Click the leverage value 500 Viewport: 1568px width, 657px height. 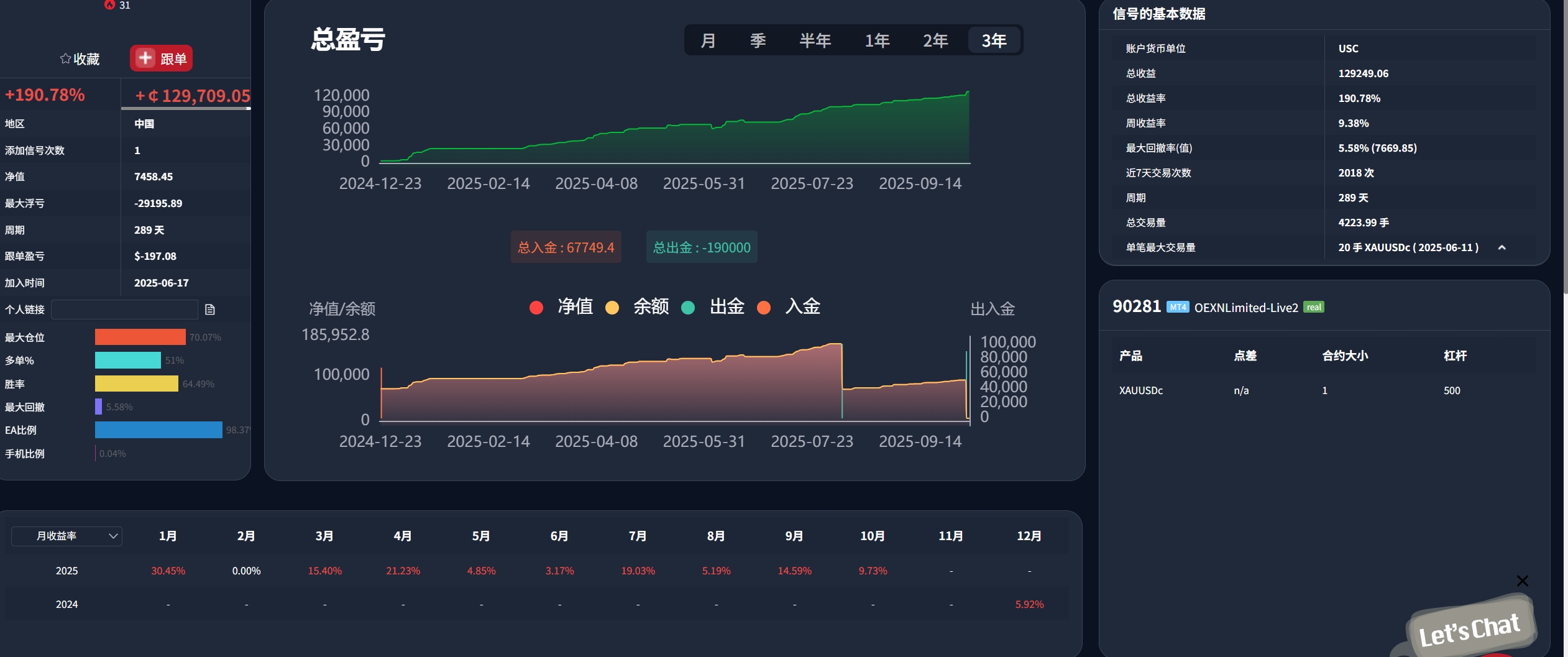point(1452,390)
